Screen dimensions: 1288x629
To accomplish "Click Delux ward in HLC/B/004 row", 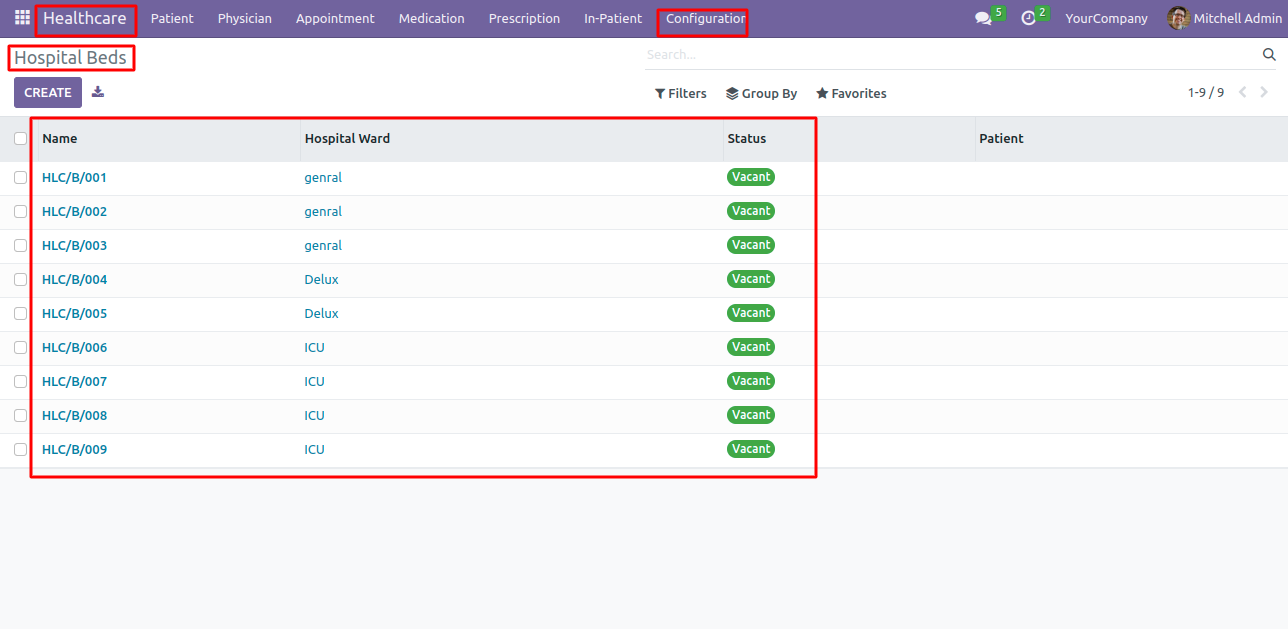I will 321,280.
